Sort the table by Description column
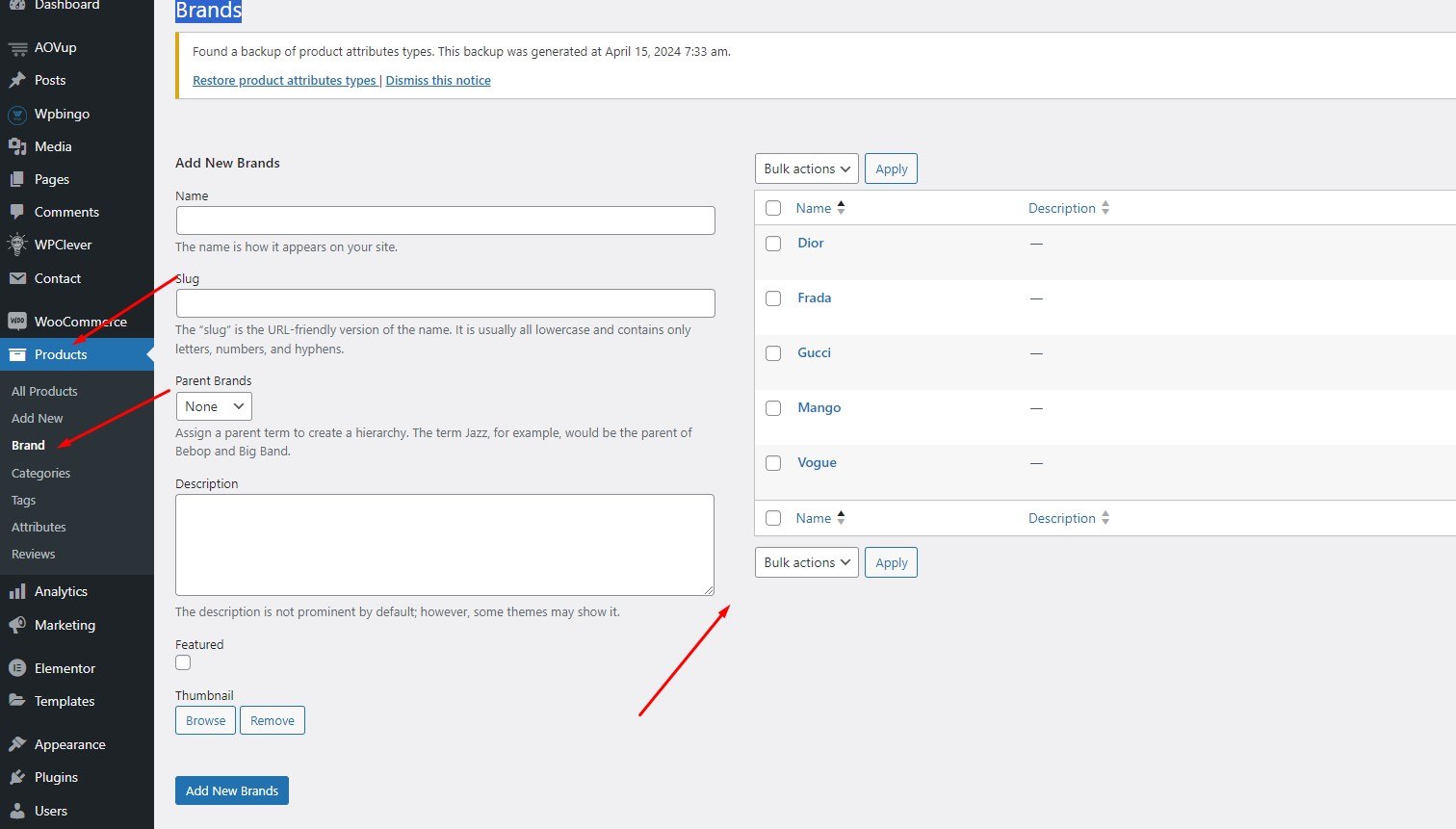 click(1062, 208)
